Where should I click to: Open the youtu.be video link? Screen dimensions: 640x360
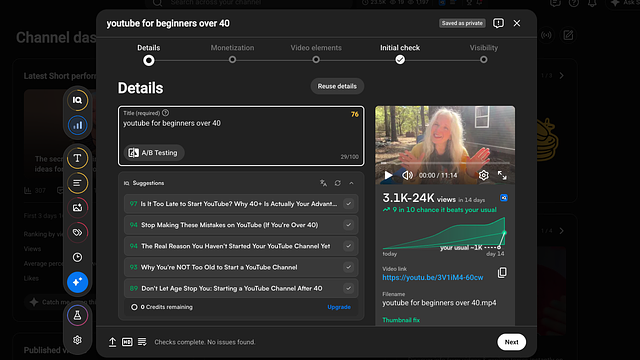(x=433, y=278)
